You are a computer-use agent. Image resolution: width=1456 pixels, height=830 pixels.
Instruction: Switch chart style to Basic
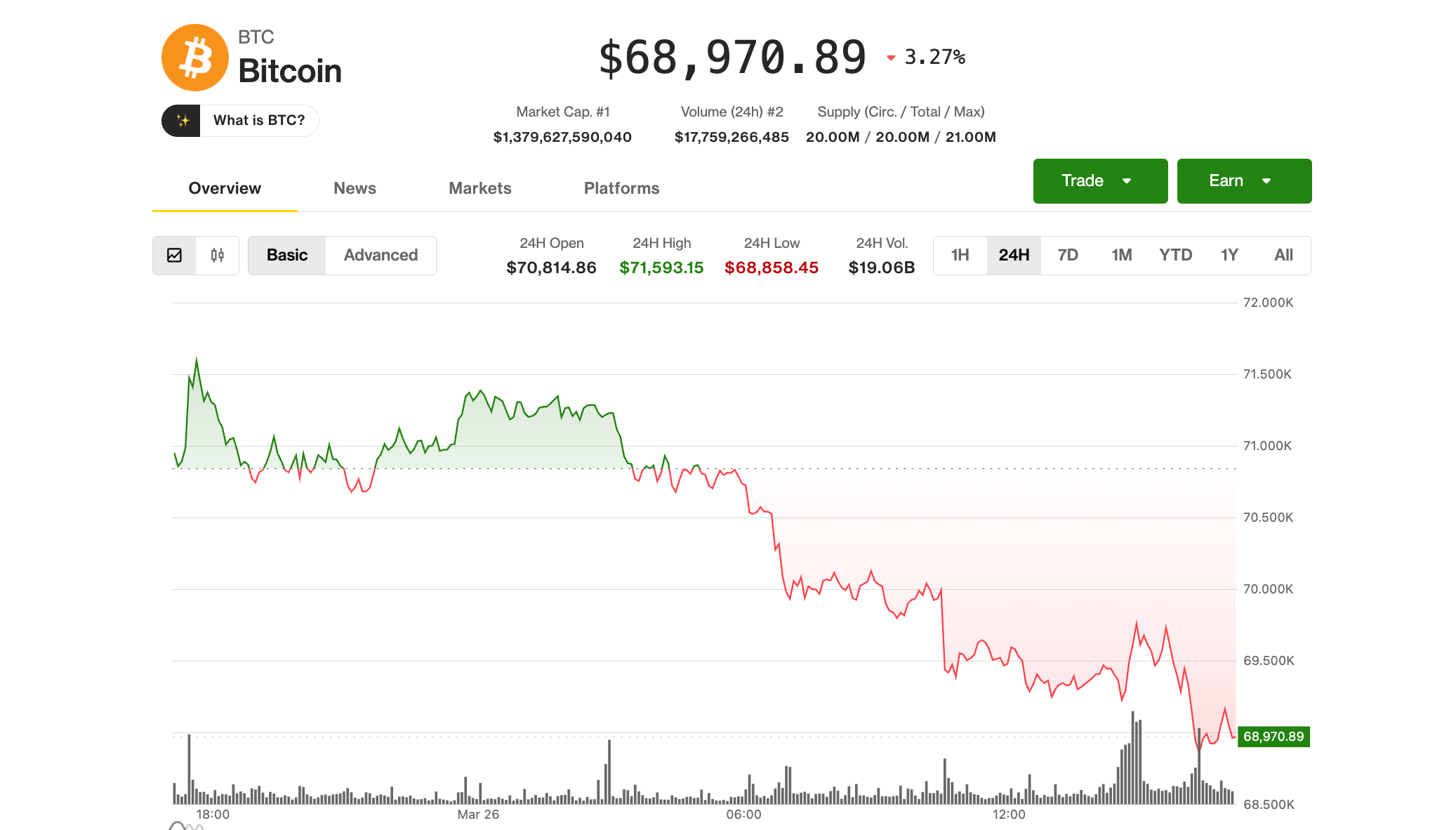pos(286,256)
